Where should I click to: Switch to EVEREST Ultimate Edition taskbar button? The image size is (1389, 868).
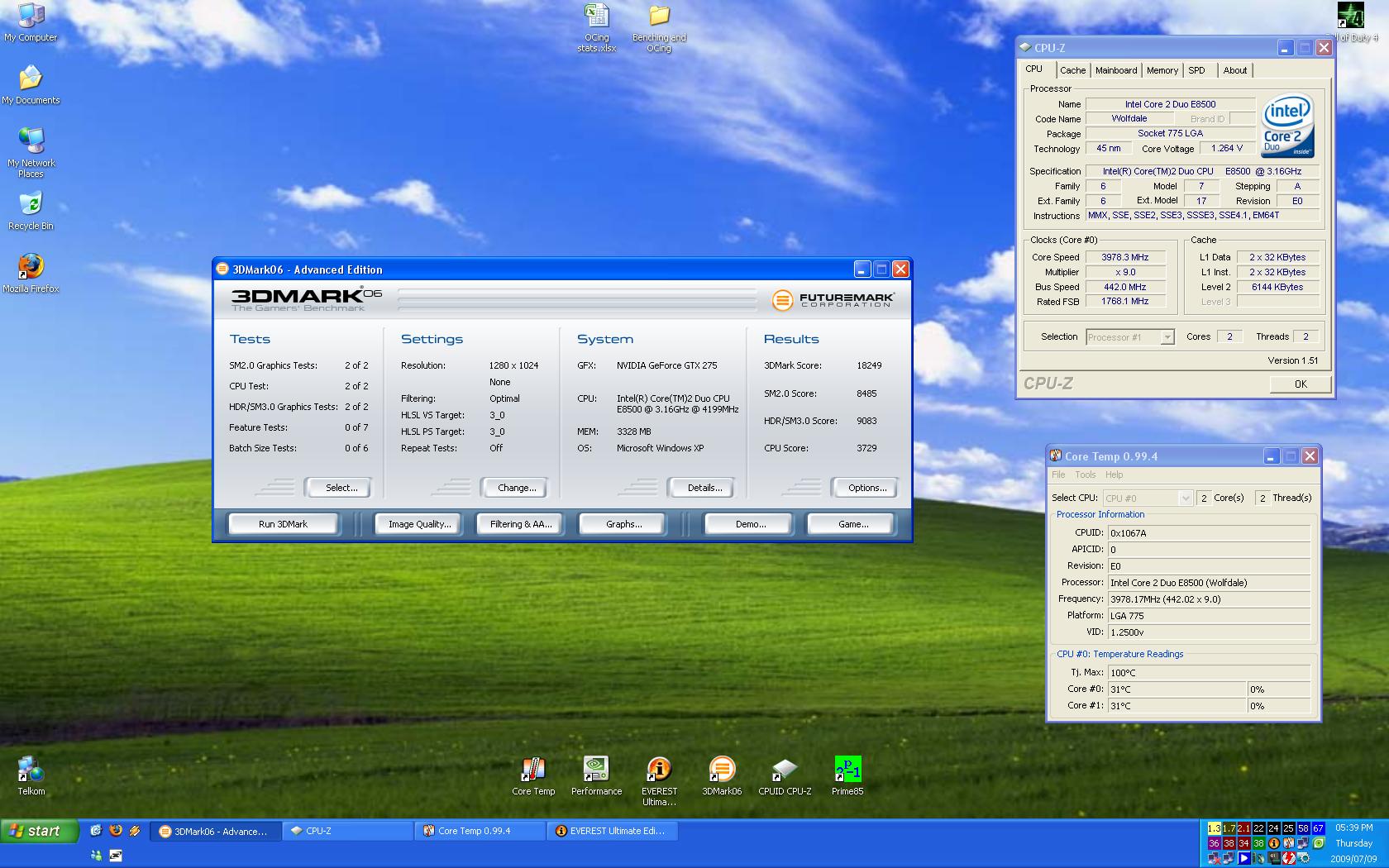[x=612, y=831]
